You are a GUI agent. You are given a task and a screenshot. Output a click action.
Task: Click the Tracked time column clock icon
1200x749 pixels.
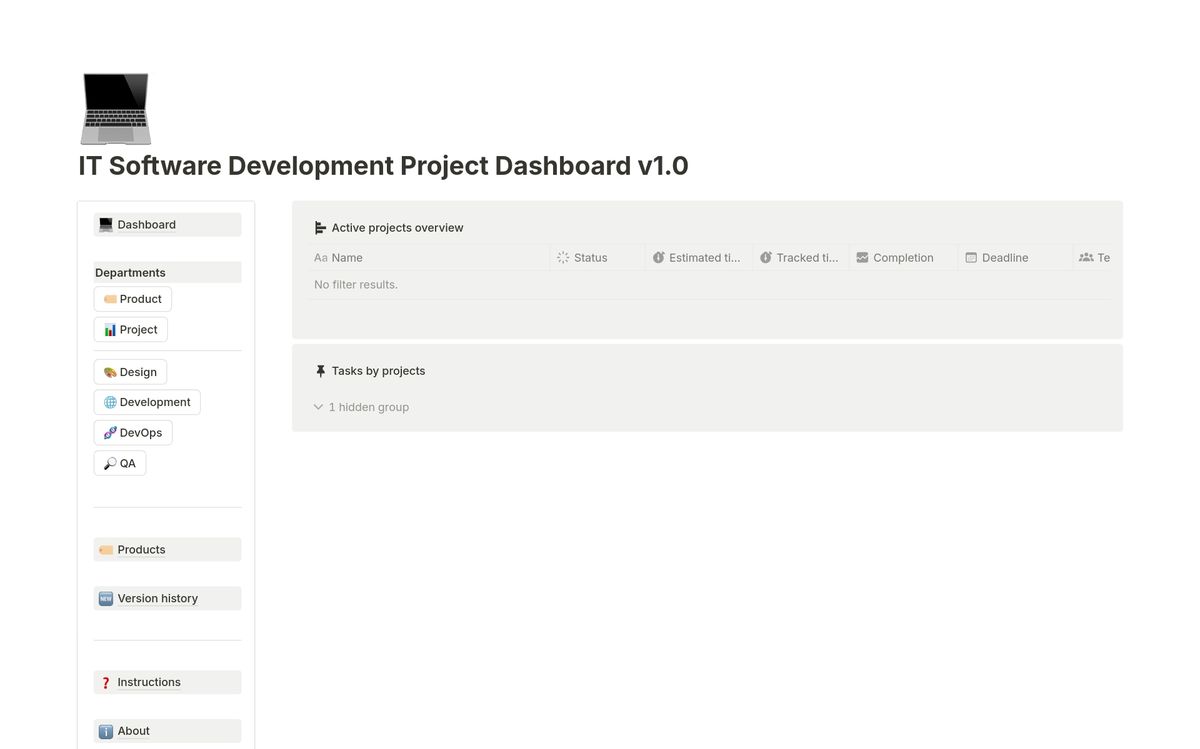click(765, 258)
